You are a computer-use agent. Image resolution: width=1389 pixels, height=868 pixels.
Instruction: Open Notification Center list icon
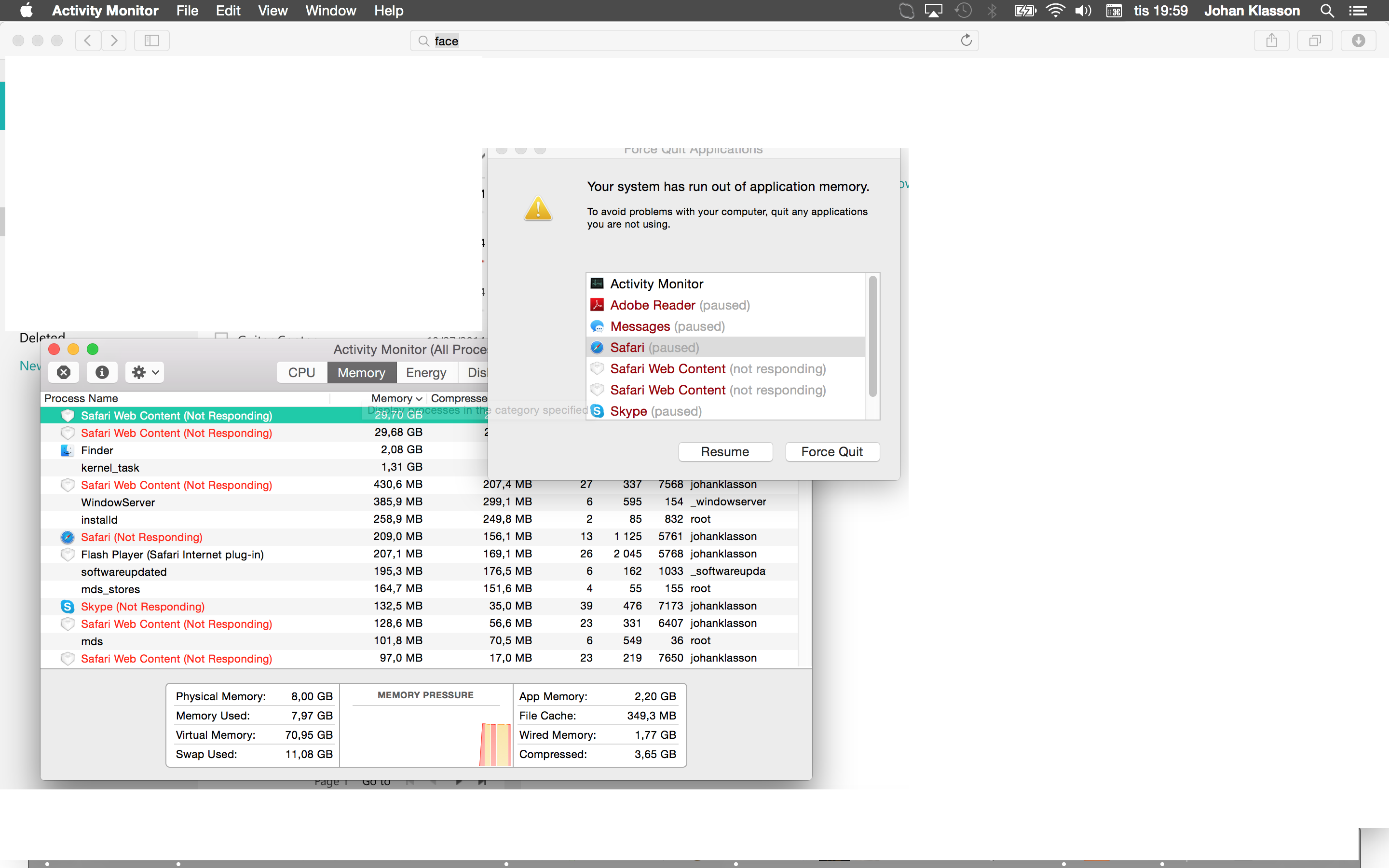pyautogui.click(x=1358, y=10)
